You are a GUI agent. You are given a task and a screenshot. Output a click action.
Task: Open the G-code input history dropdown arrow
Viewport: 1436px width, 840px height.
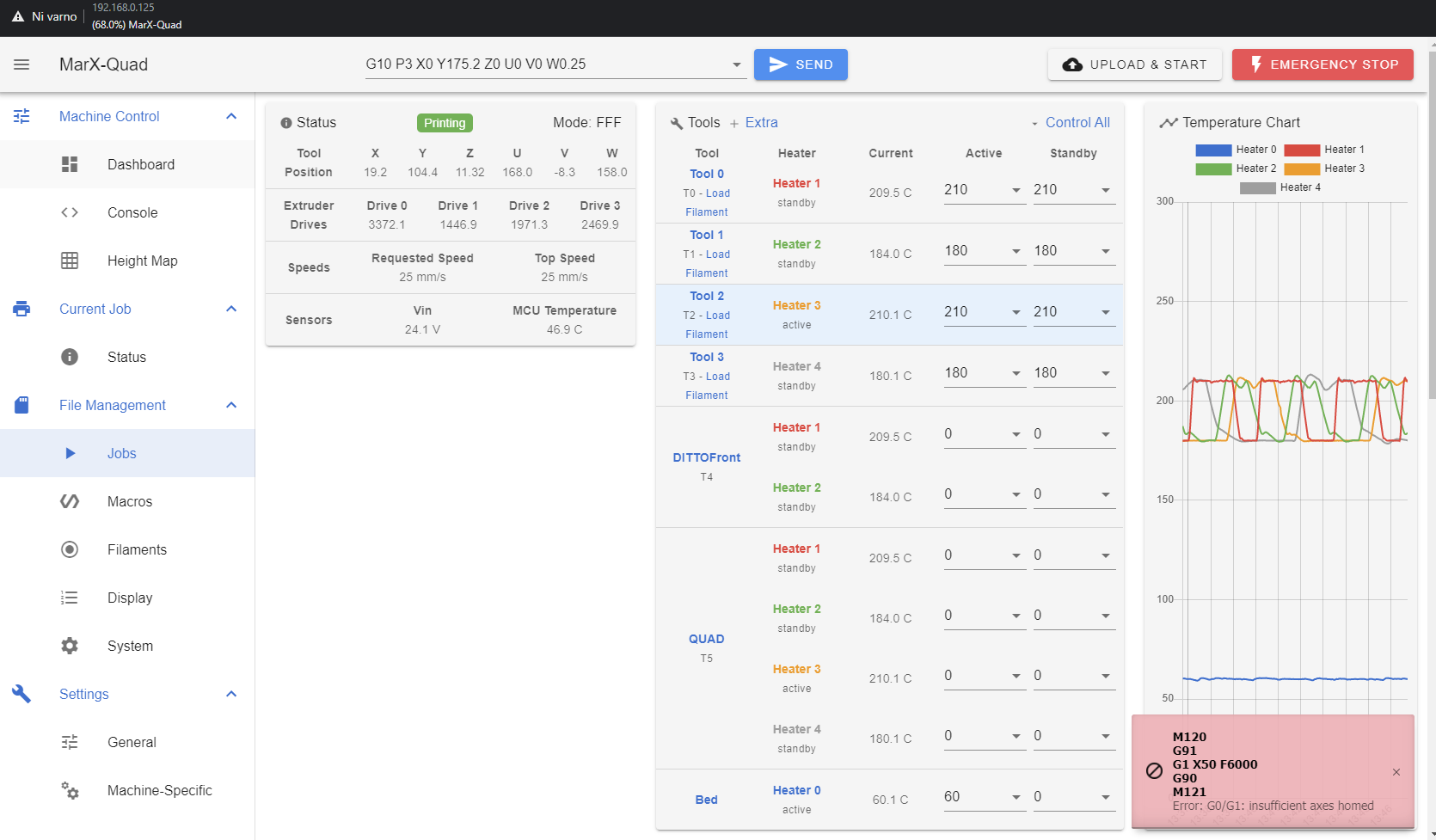(736, 64)
